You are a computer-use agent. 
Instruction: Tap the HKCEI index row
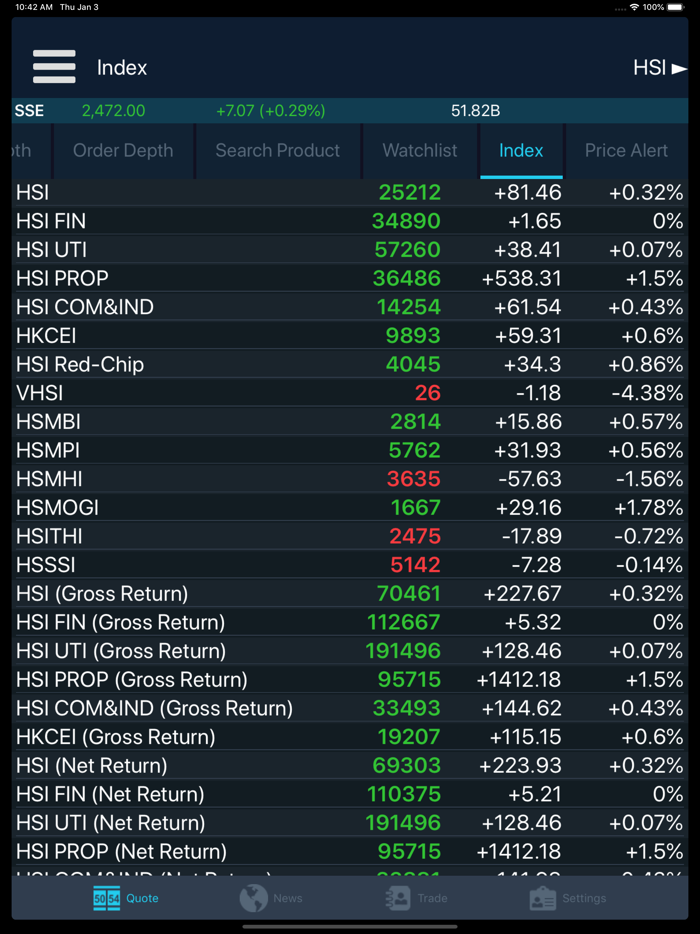tap(350, 336)
